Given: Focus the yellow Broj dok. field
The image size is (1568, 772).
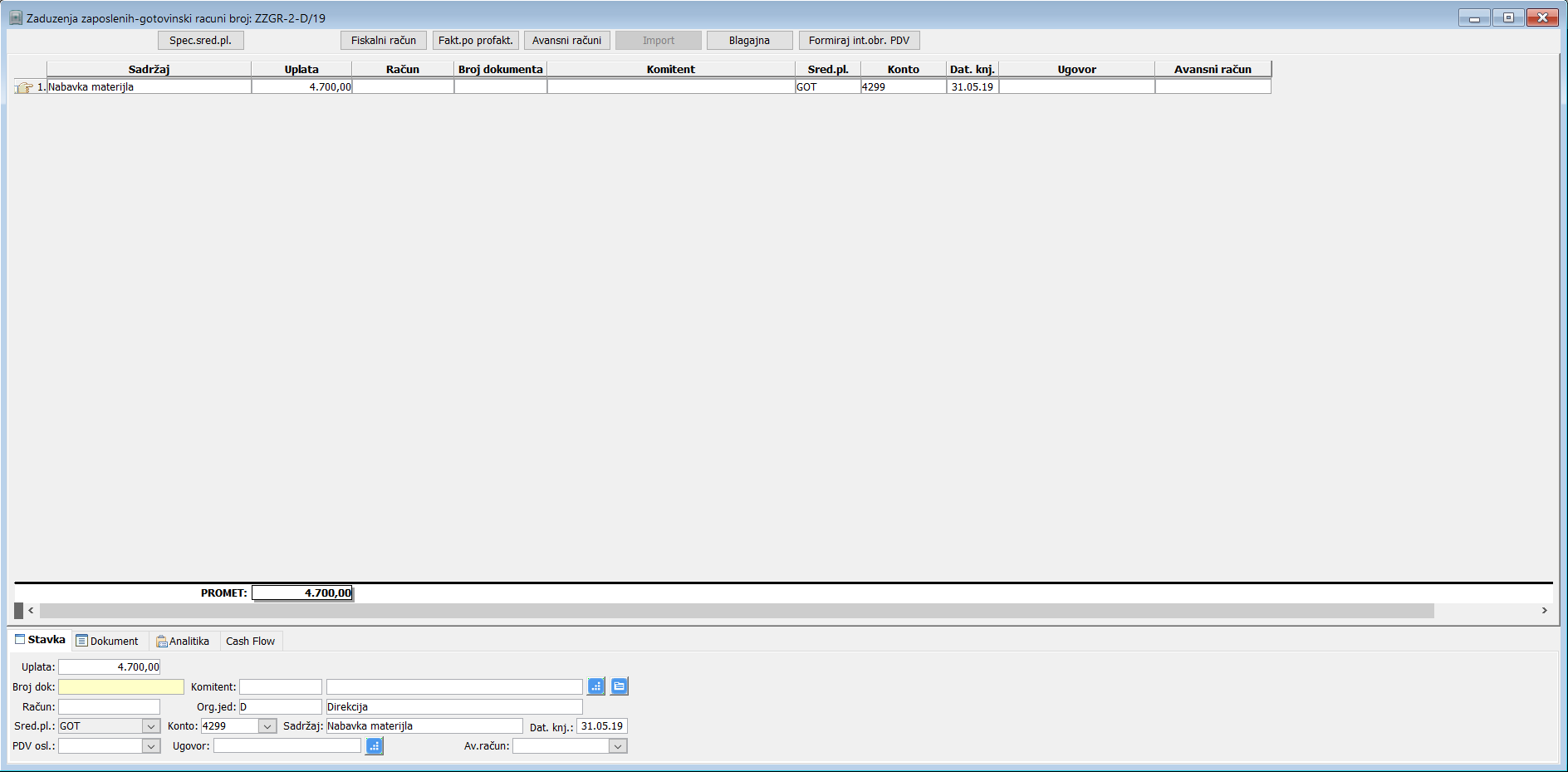Looking at the screenshot, I should (121, 687).
